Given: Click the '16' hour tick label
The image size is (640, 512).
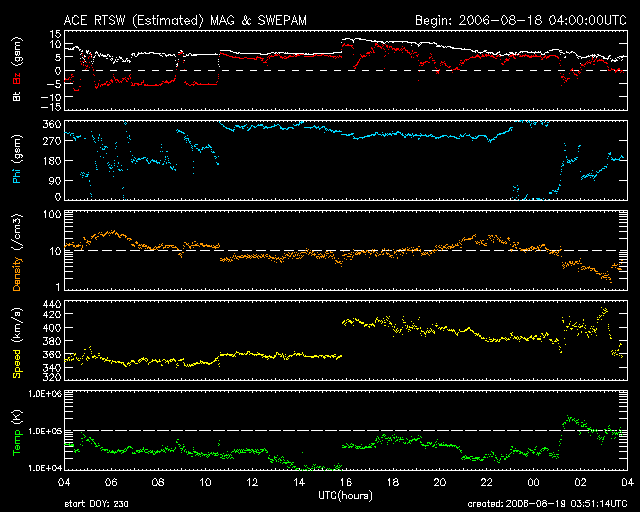Looking at the screenshot, I should coord(346,482).
